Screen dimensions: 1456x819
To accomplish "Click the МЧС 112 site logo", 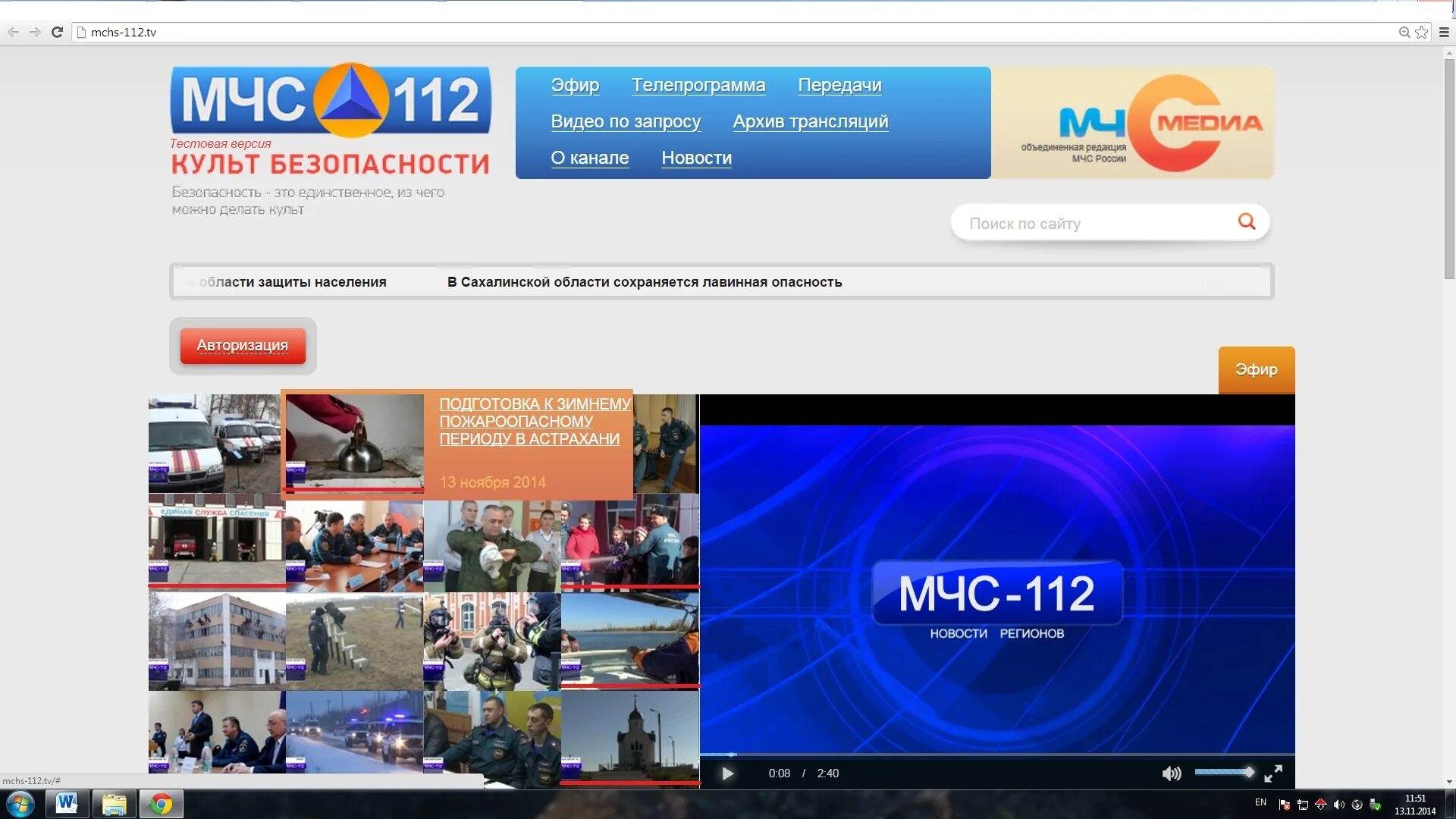I will click(x=331, y=100).
